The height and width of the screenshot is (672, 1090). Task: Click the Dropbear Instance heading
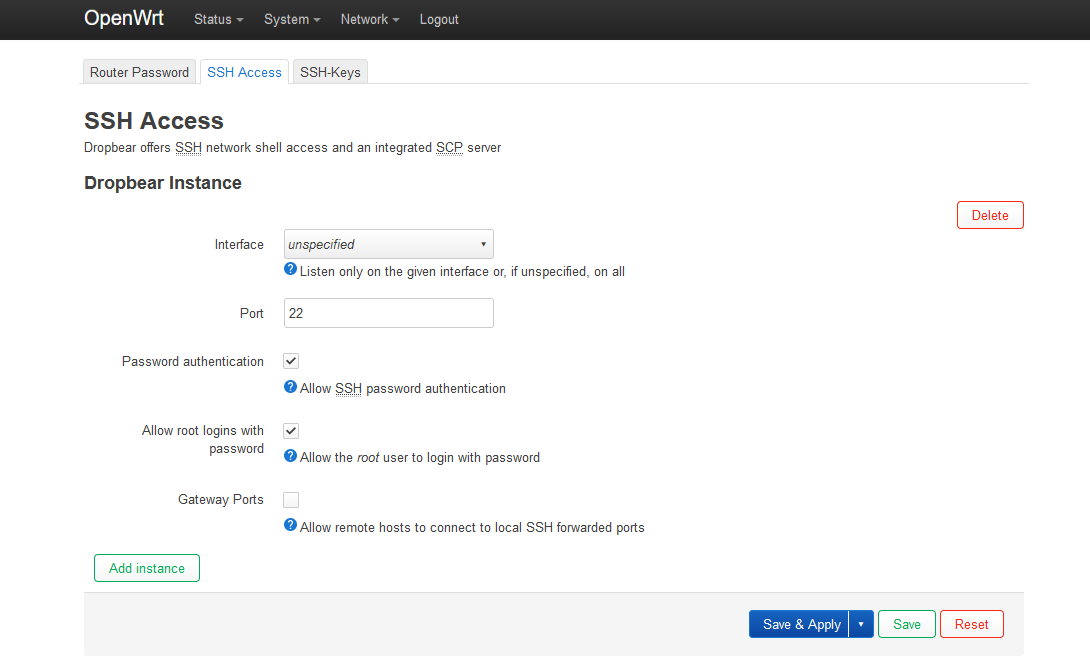point(163,183)
